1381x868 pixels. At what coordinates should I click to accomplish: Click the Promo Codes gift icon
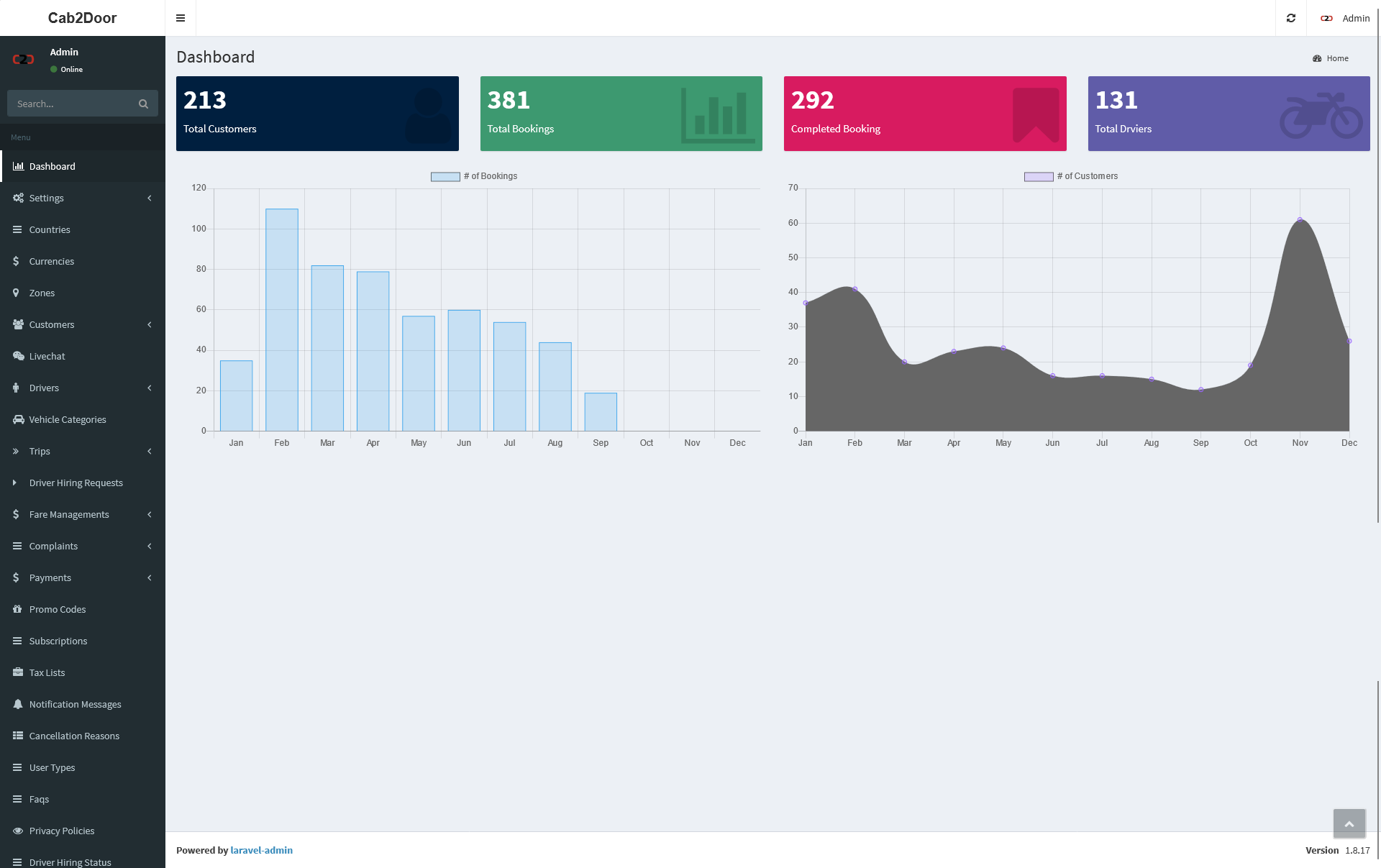(x=17, y=609)
